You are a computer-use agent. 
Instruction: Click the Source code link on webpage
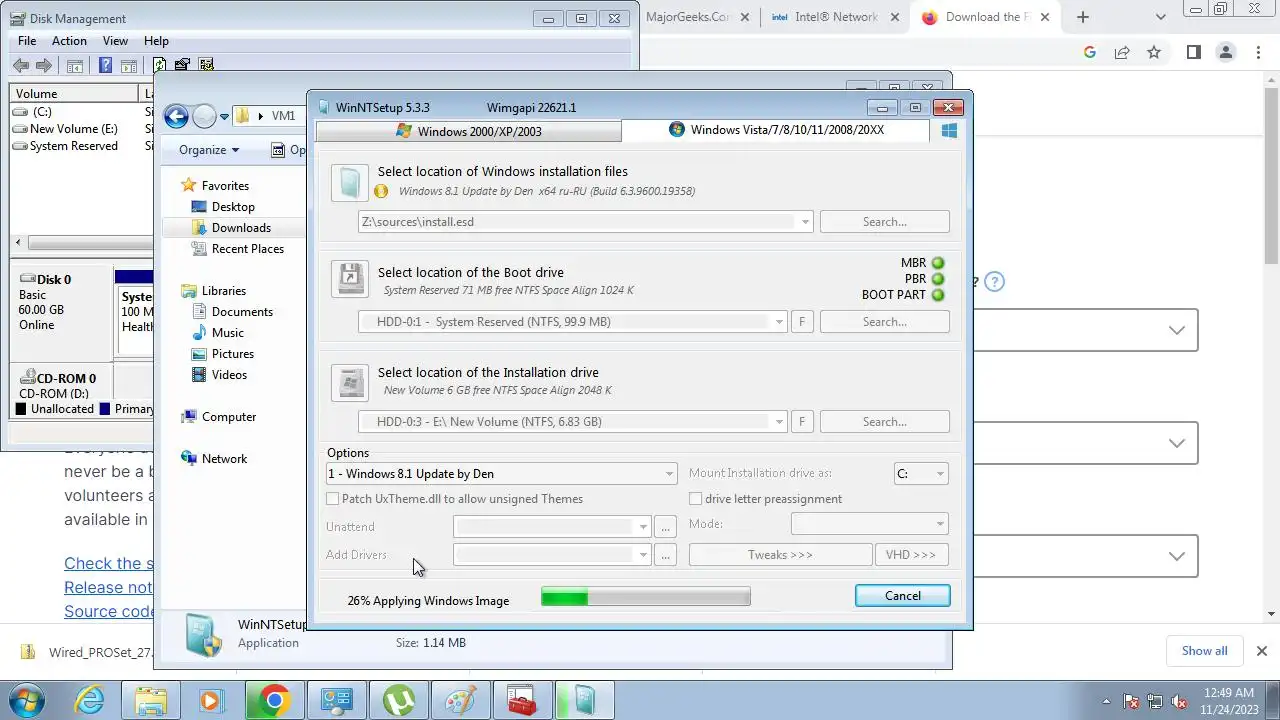[x=110, y=611]
